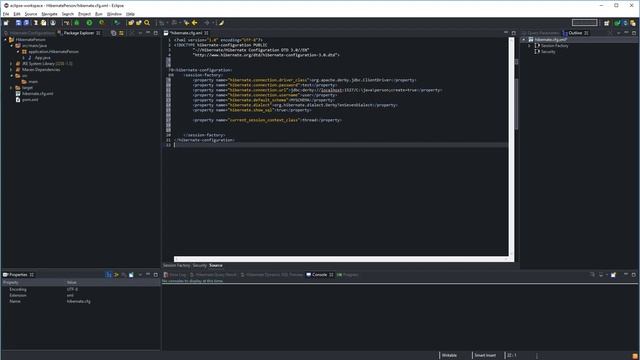Image resolution: width=640 pixels, height=360 pixels.
Task: Collapse the src/main/java source folder
Action: 11,46
